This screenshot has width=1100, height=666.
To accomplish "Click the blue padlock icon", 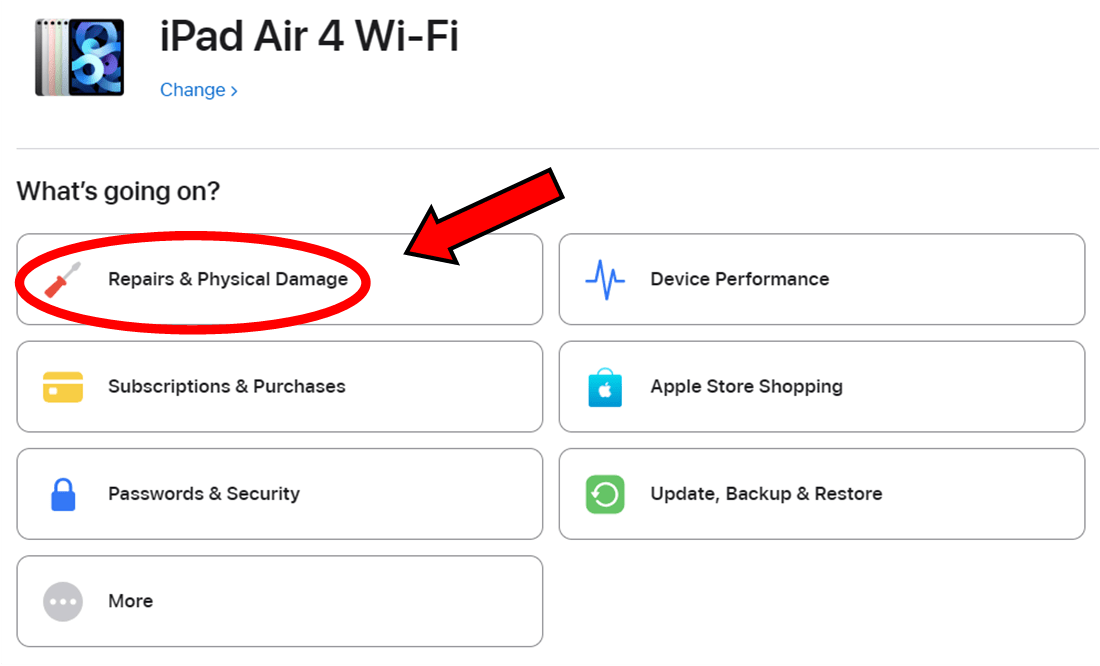I will [62, 494].
